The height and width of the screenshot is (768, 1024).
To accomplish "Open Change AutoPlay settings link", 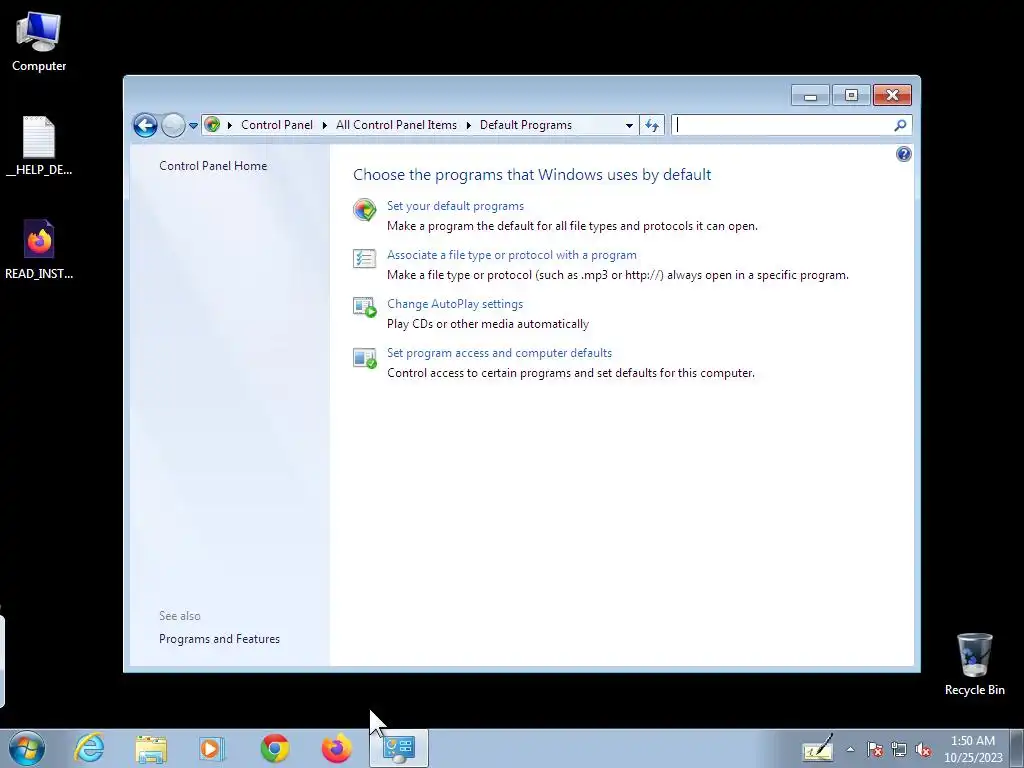I will (x=455, y=304).
